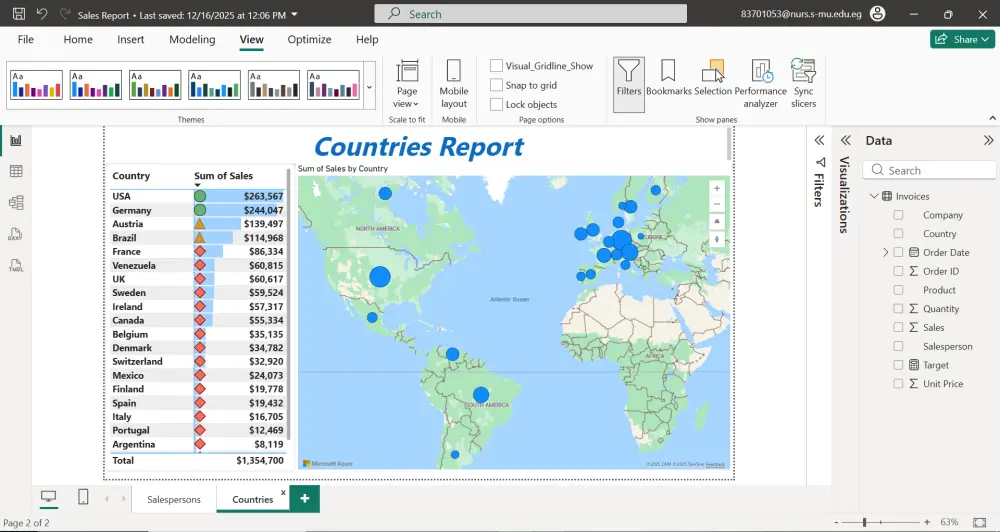Open Table view in left sidebar
The image size is (1000, 532).
[16, 171]
